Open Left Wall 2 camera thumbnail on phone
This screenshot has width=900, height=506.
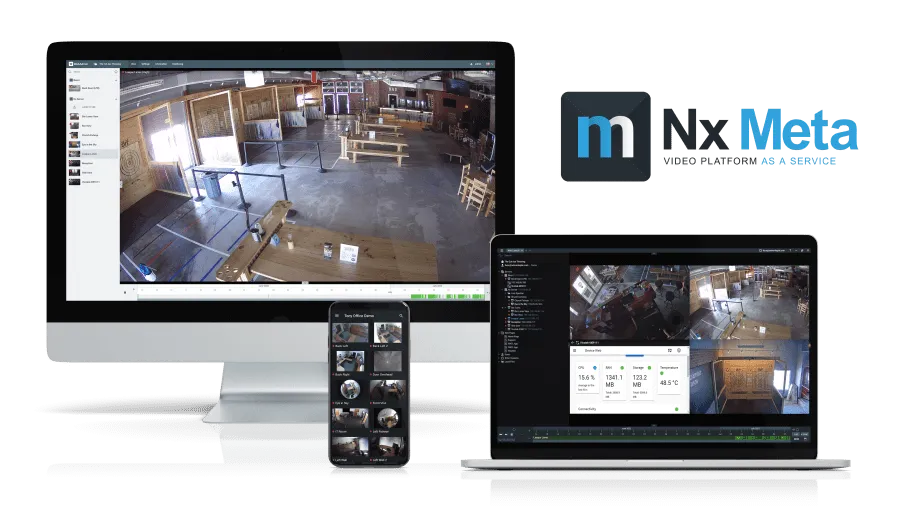[x=388, y=446]
